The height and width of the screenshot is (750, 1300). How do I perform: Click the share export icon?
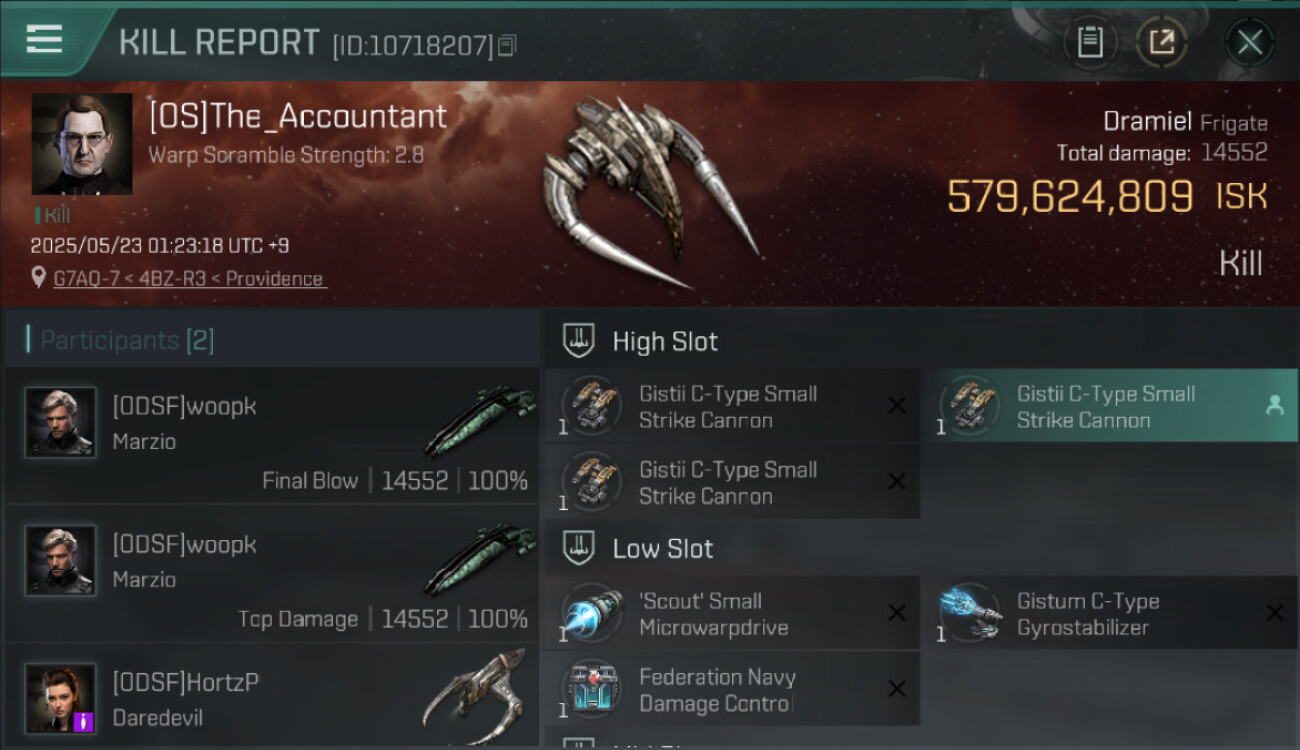[1161, 42]
